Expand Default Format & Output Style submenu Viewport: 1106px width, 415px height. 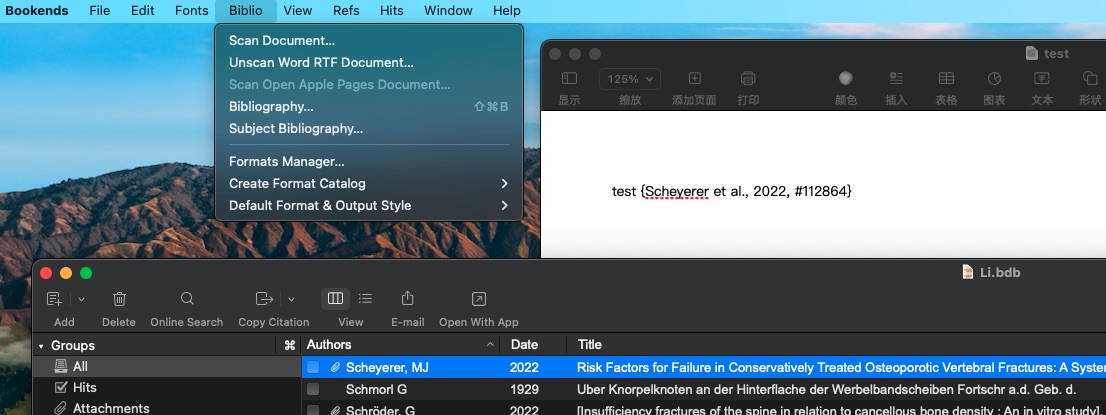click(x=369, y=205)
